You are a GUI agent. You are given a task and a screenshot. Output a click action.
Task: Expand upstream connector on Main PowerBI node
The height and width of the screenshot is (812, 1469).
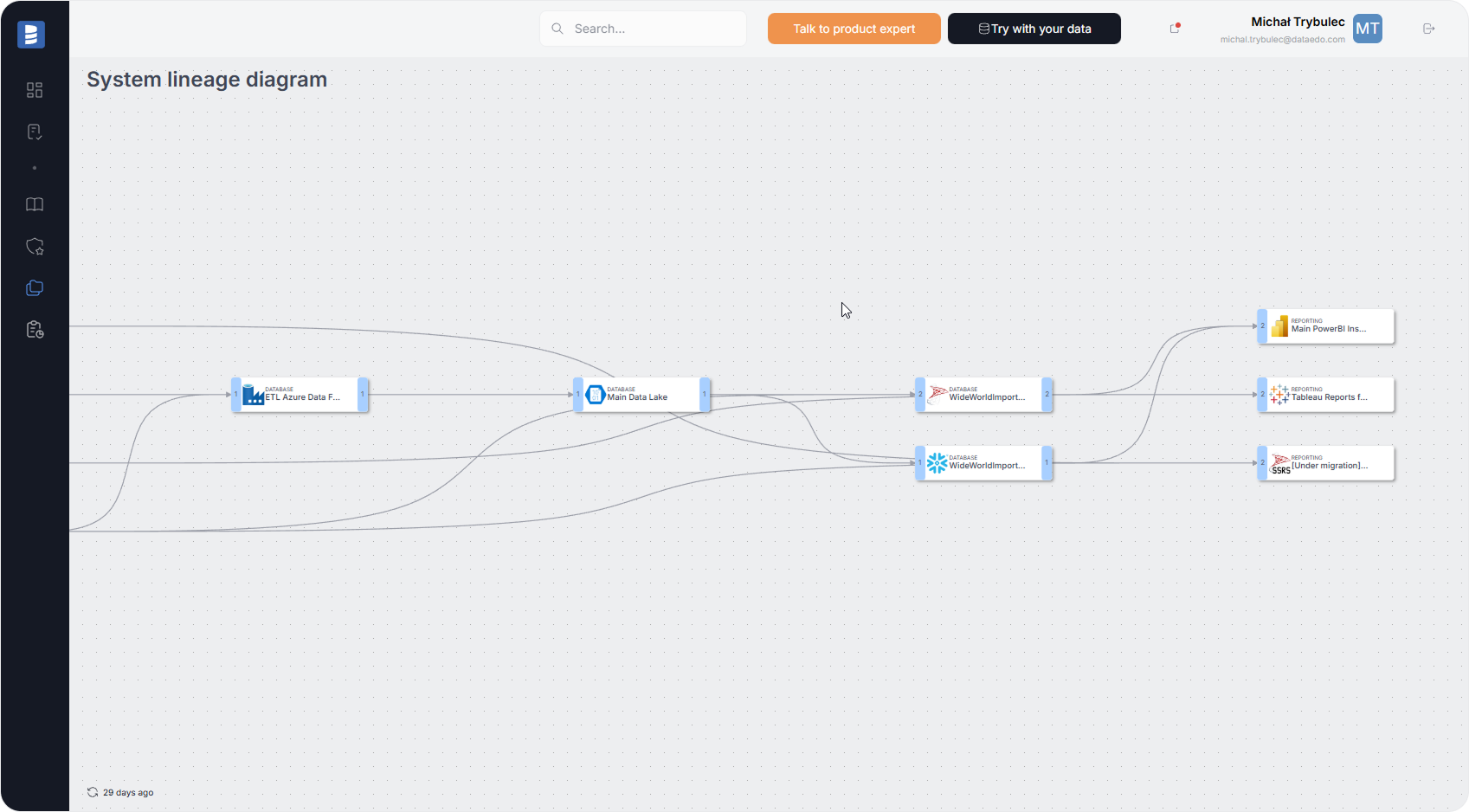pos(1261,325)
